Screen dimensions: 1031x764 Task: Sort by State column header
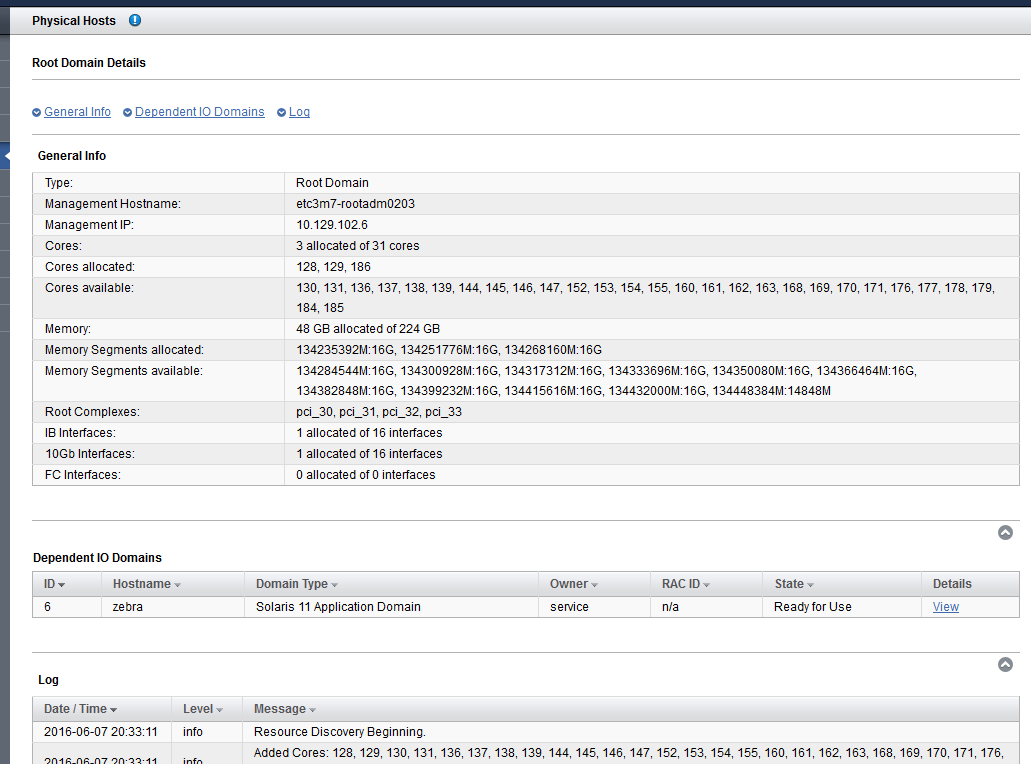point(794,584)
